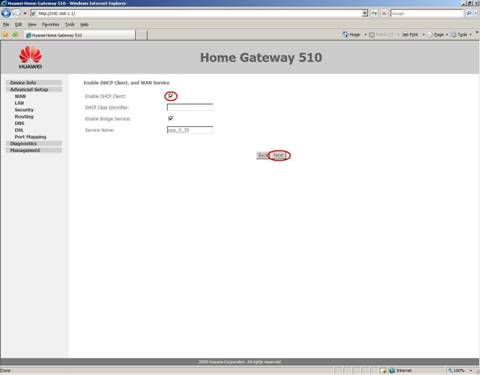The height and width of the screenshot is (375, 480).
Task: Click the Stop loading X icon
Action: 384,13
